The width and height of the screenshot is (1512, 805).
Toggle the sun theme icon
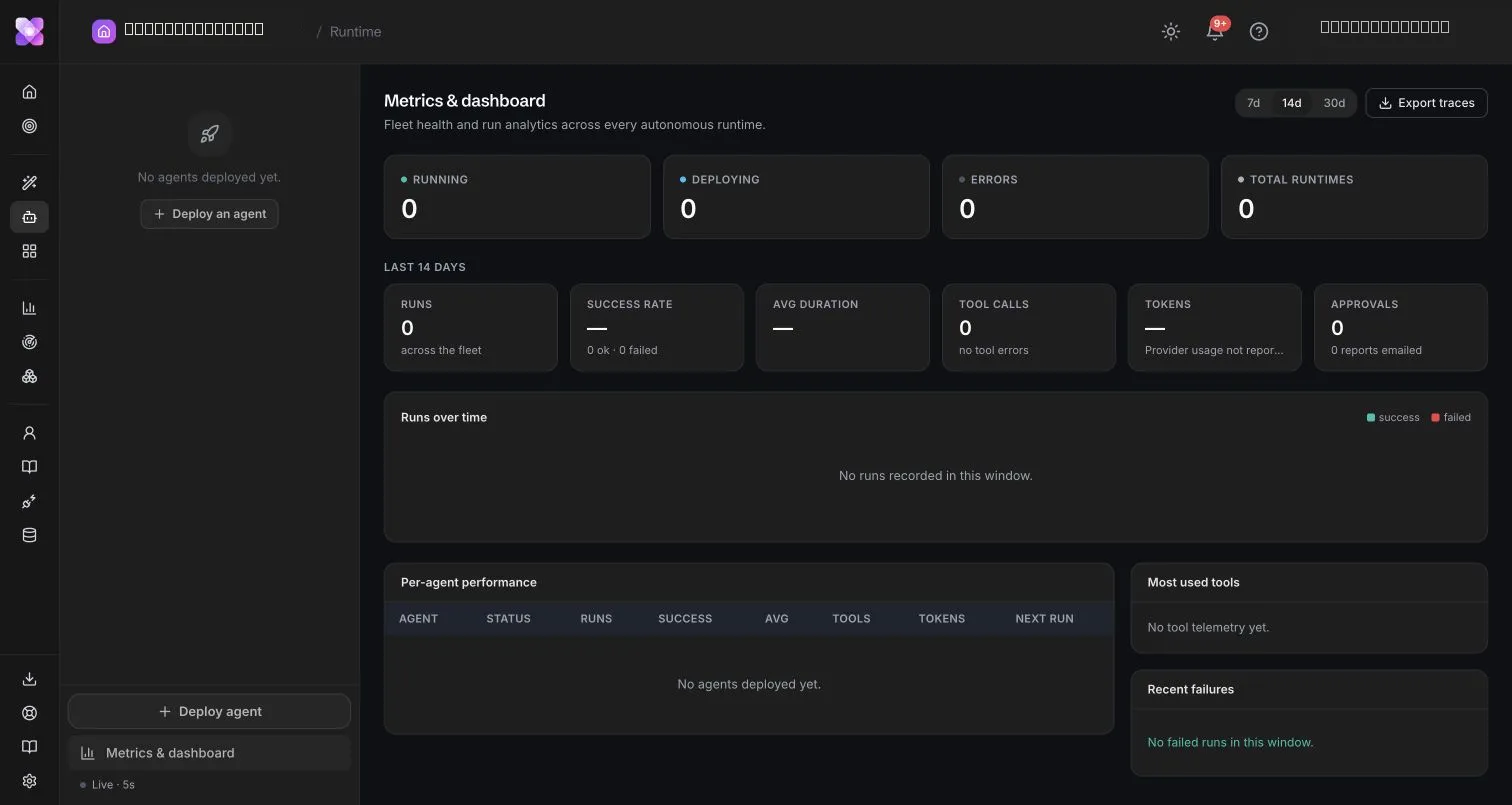1171,31
